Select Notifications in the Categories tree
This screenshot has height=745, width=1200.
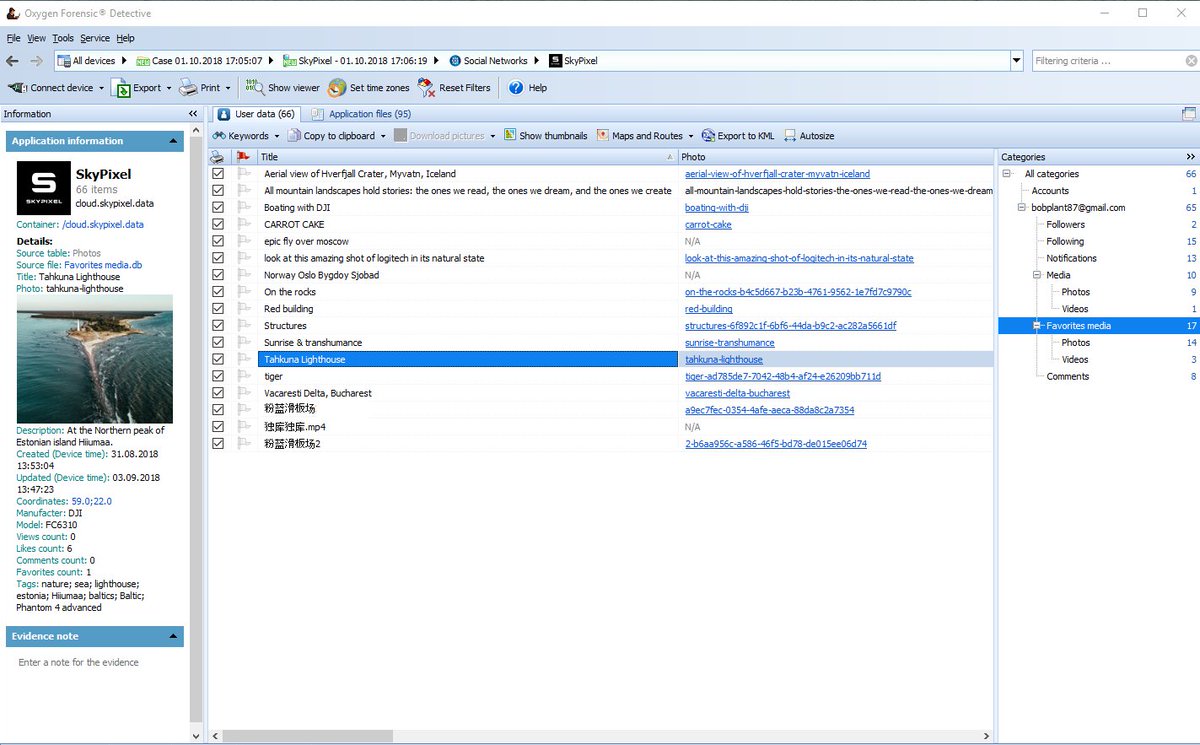point(1072,258)
